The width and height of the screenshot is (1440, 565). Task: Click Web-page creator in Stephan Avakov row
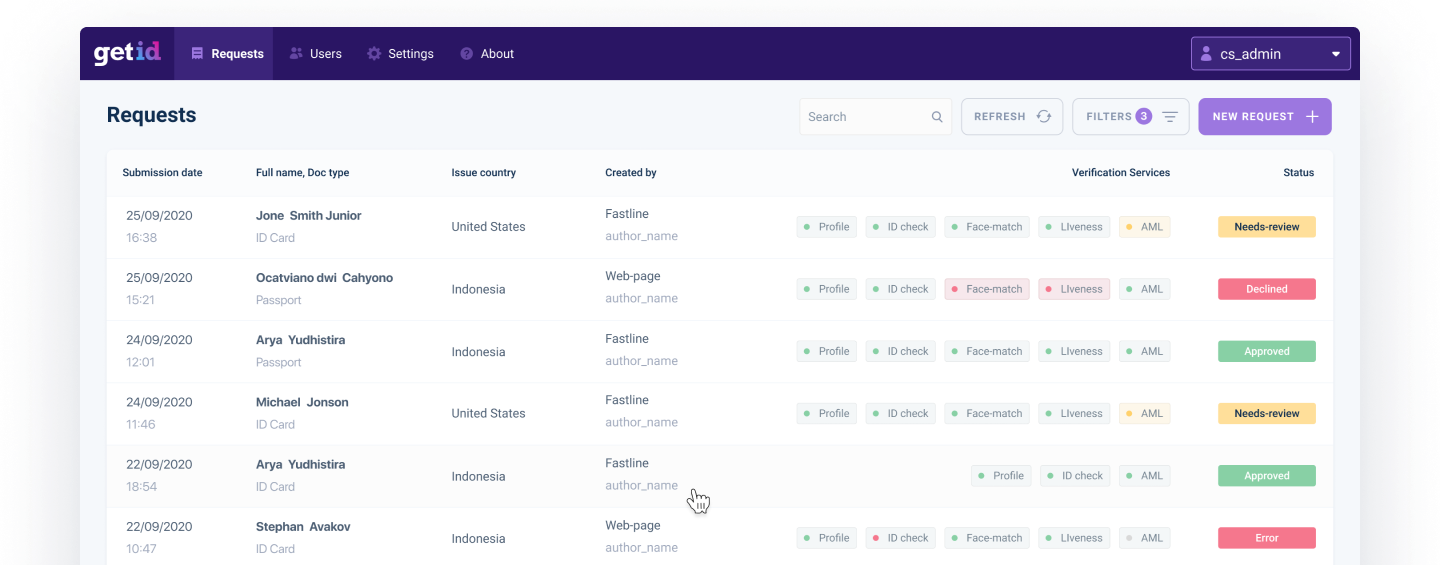[x=633, y=525]
